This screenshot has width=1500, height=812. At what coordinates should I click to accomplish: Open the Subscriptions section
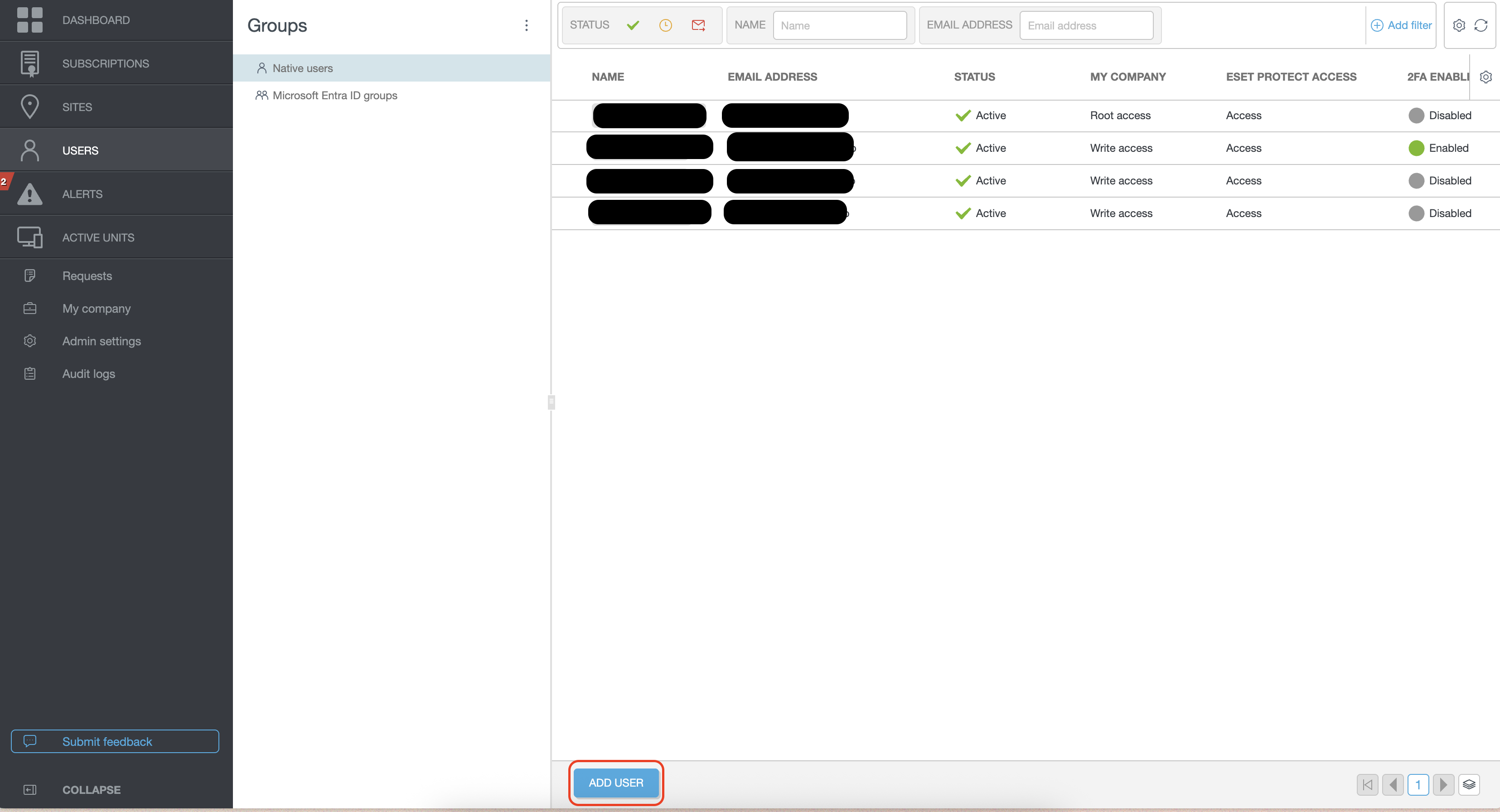[116, 63]
